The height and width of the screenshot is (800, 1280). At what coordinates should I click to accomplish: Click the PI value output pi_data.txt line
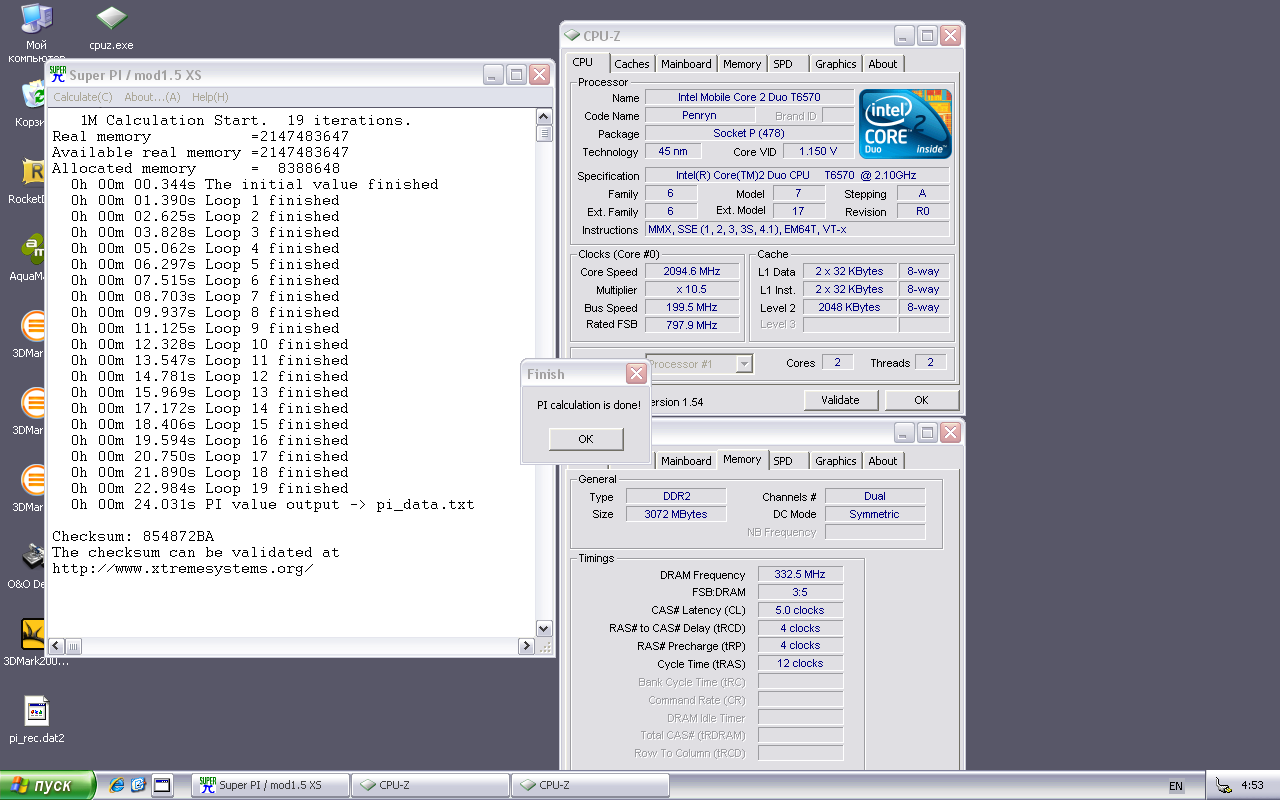(x=272, y=504)
